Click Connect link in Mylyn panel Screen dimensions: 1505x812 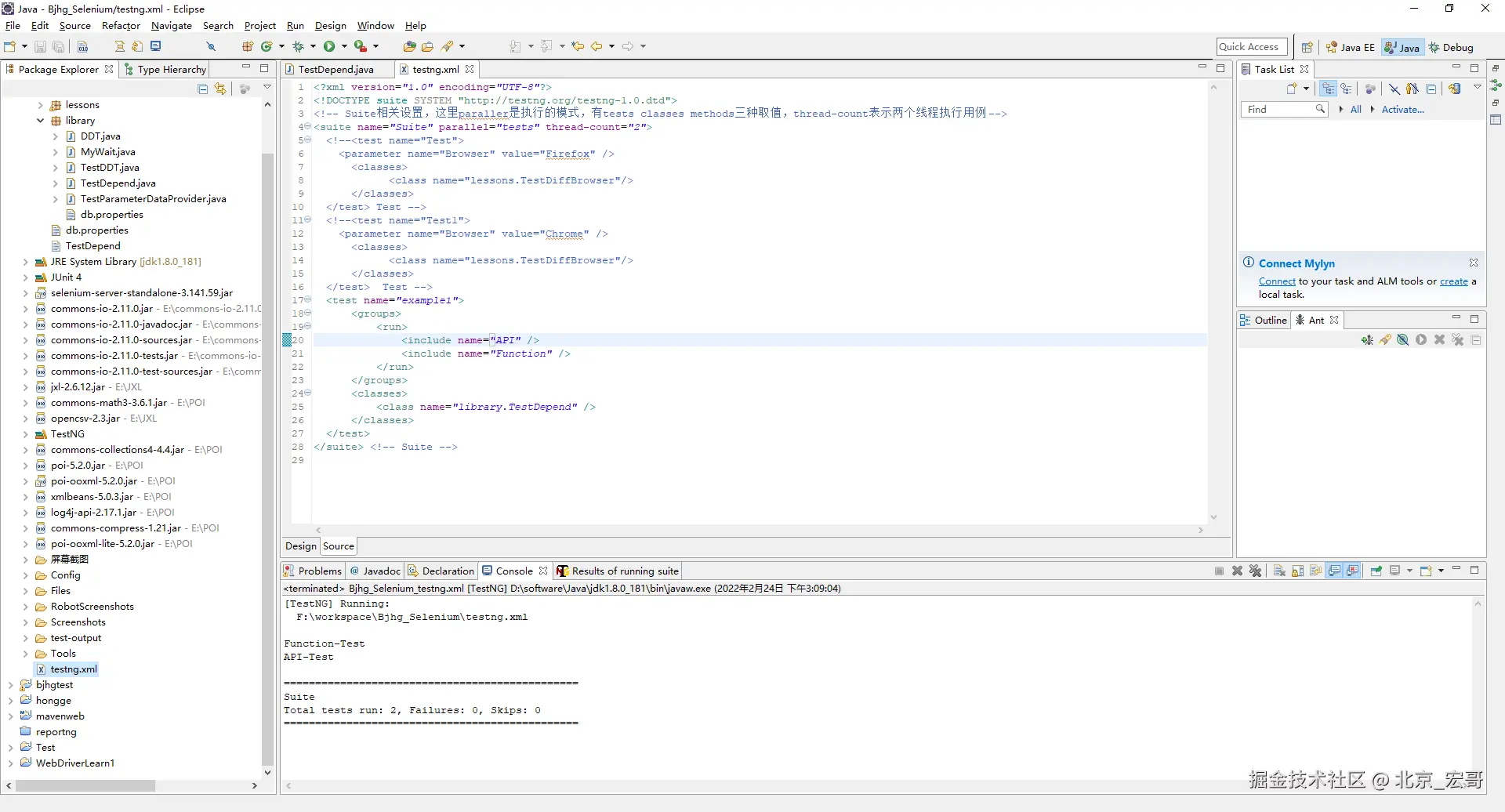[x=1277, y=282]
